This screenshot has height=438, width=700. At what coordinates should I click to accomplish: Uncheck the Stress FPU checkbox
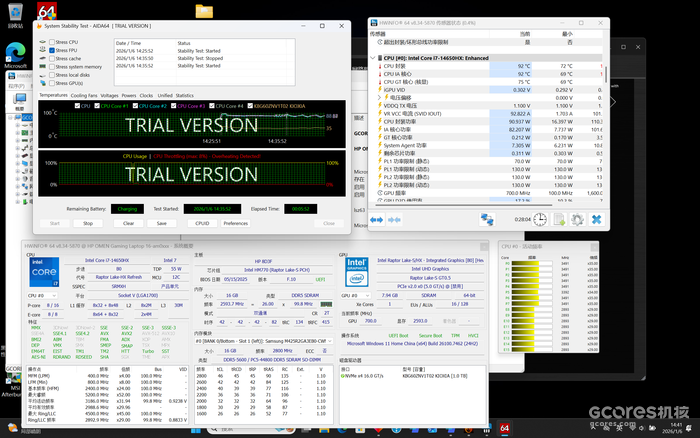click(52, 50)
